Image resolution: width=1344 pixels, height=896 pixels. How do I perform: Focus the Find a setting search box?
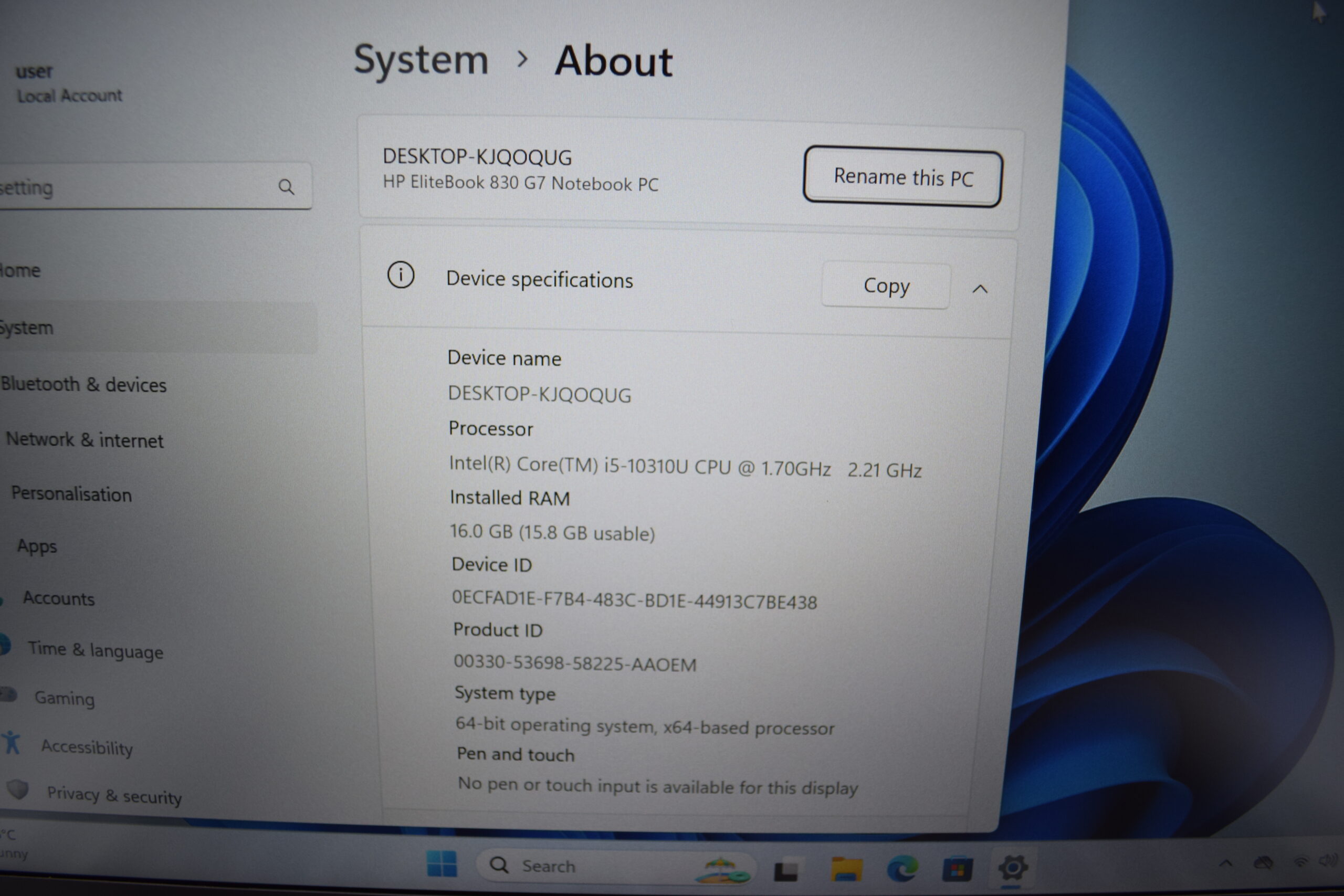pyautogui.click(x=154, y=187)
